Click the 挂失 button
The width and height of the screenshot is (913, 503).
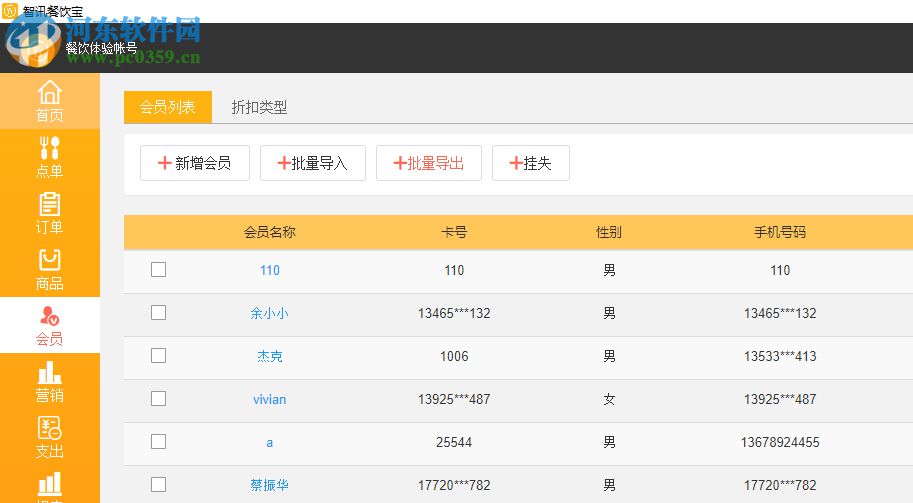[x=530, y=163]
